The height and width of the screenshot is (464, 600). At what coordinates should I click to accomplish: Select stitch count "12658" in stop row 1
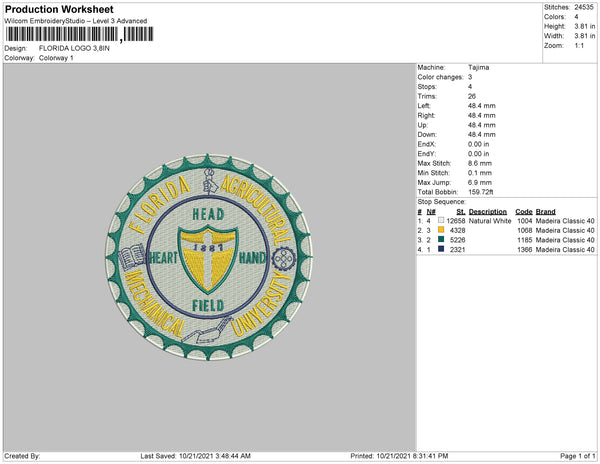pos(456,221)
